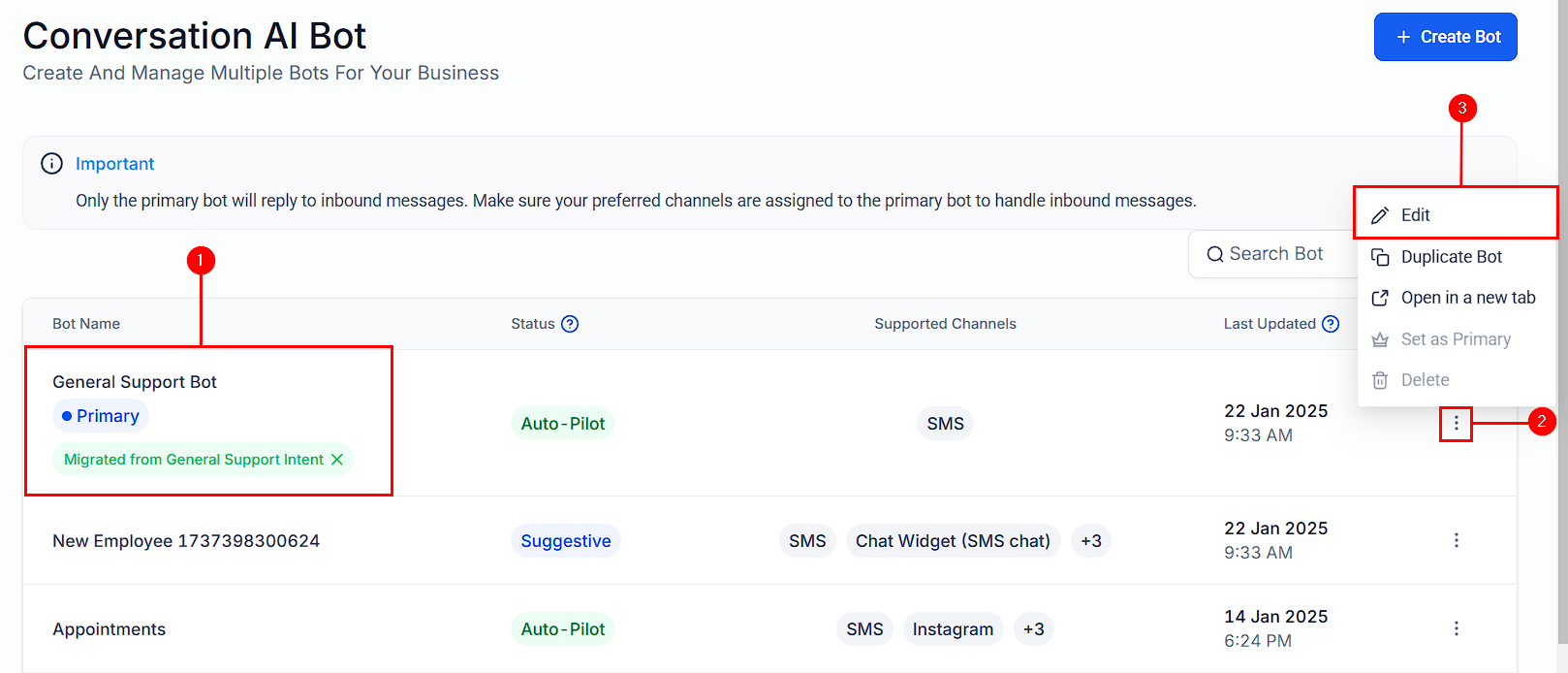Click the Create Bot button
The width and height of the screenshot is (1568, 673).
coord(1445,37)
